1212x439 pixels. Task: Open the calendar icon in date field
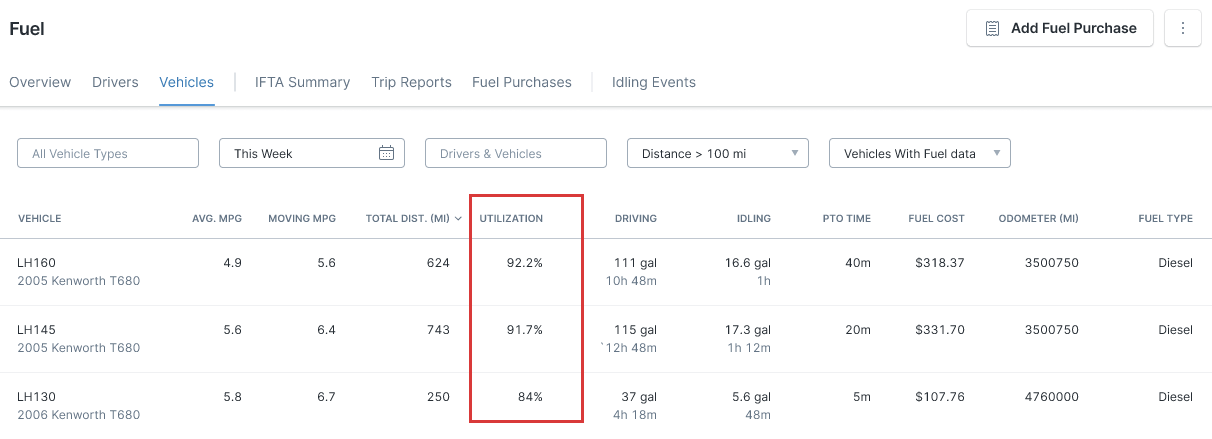387,153
